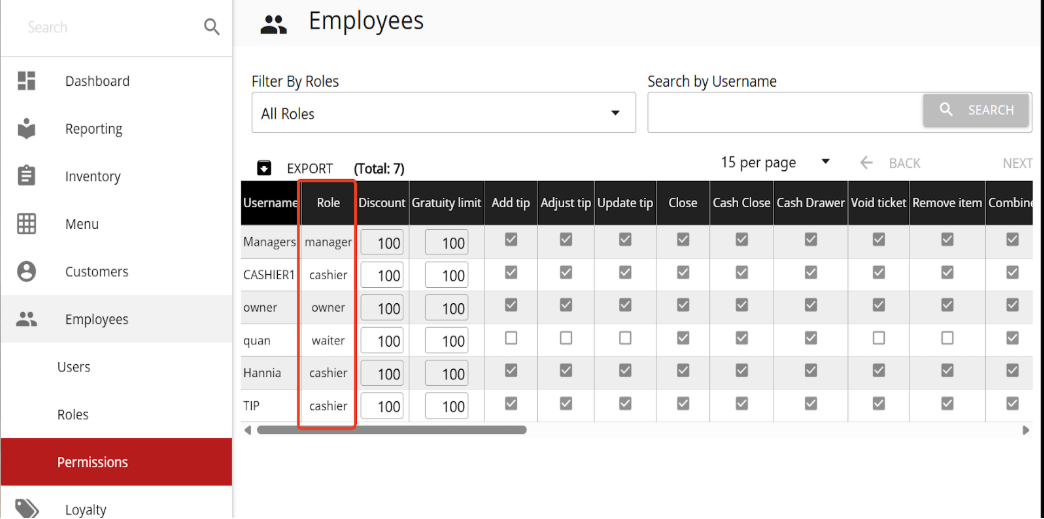Open the Reporting section

click(94, 129)
